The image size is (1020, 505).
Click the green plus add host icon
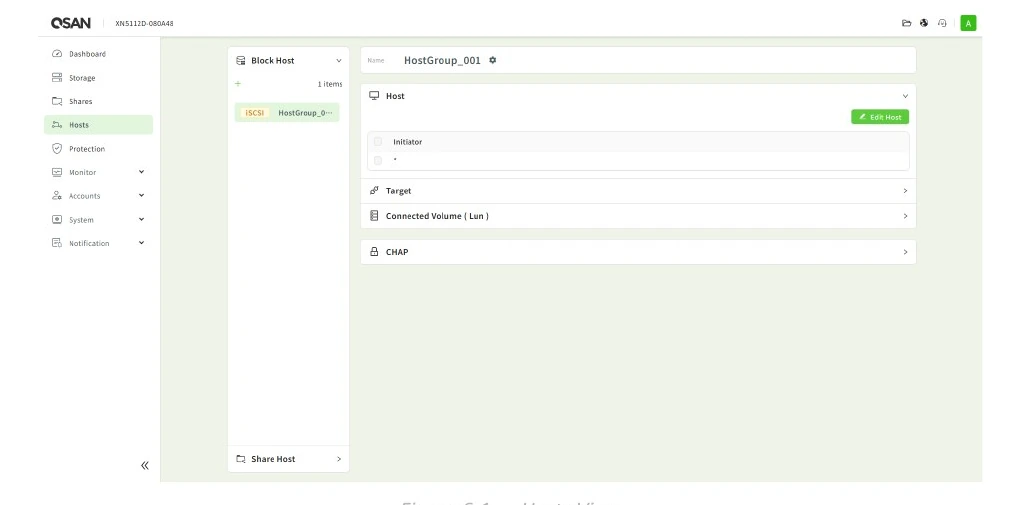click(237, 83)
